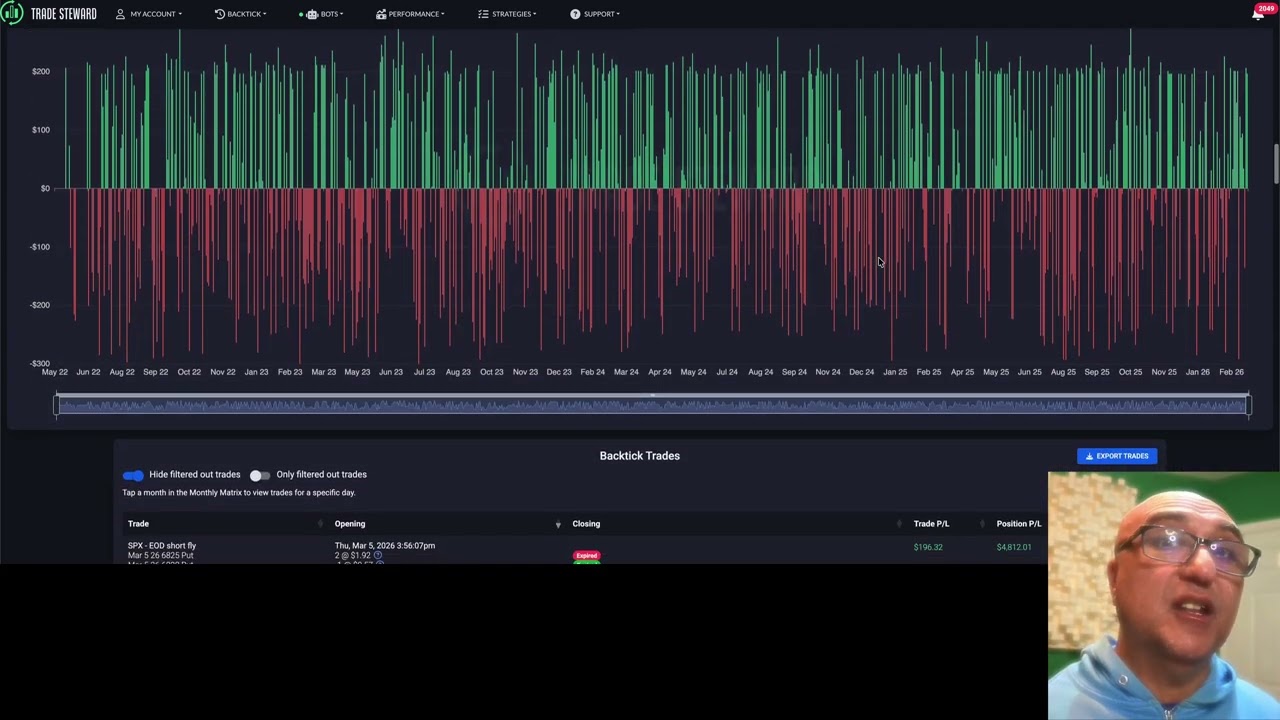
Task: Click the $200 y-axis label
Action: (x=41, y=71)
